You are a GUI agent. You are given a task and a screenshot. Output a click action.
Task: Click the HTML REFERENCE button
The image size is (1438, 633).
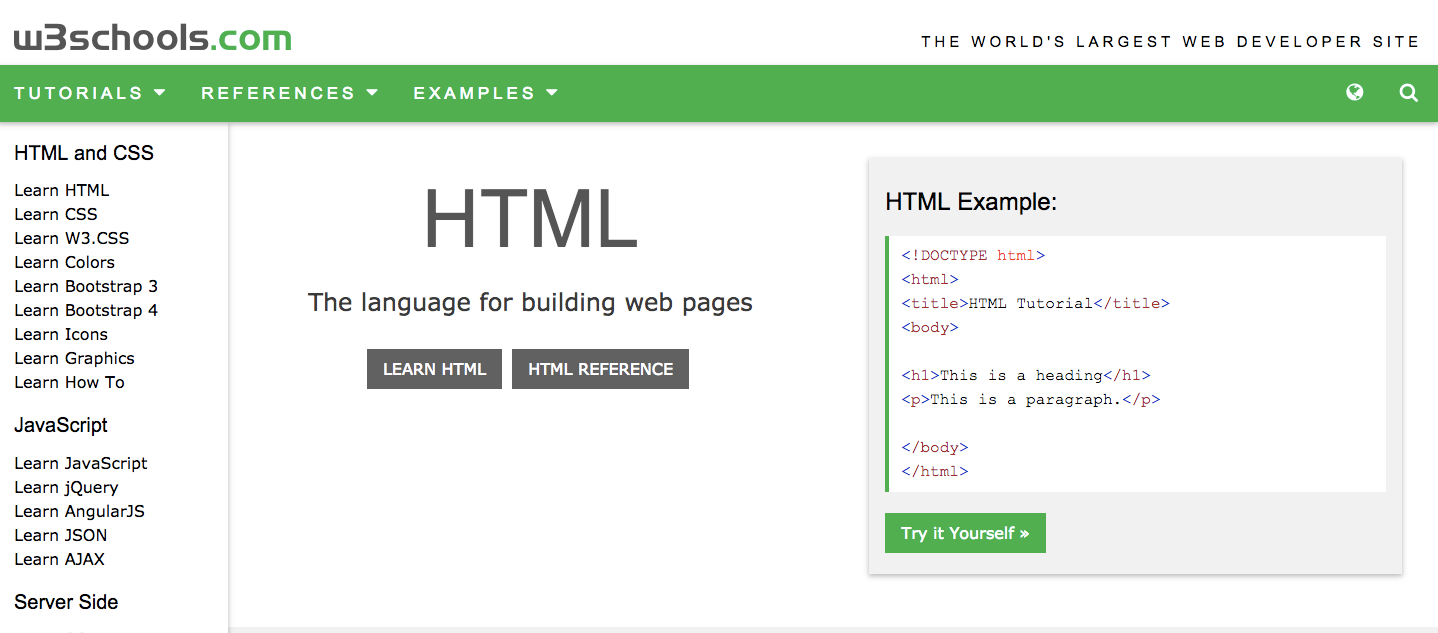600,369
